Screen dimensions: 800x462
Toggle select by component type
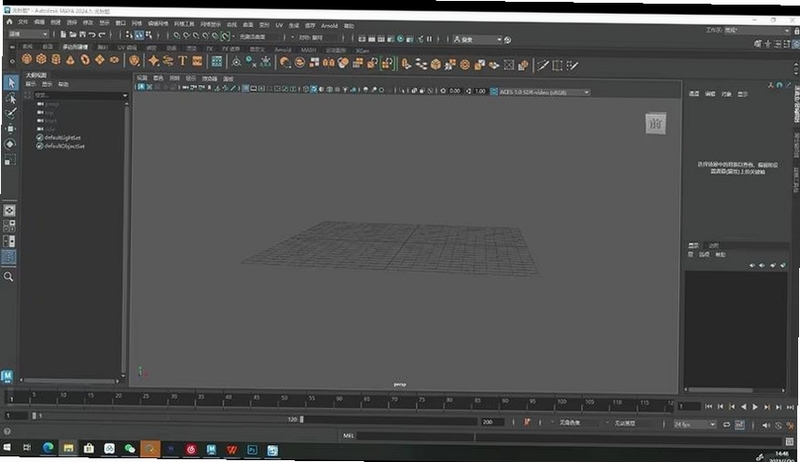pos(149,35)
